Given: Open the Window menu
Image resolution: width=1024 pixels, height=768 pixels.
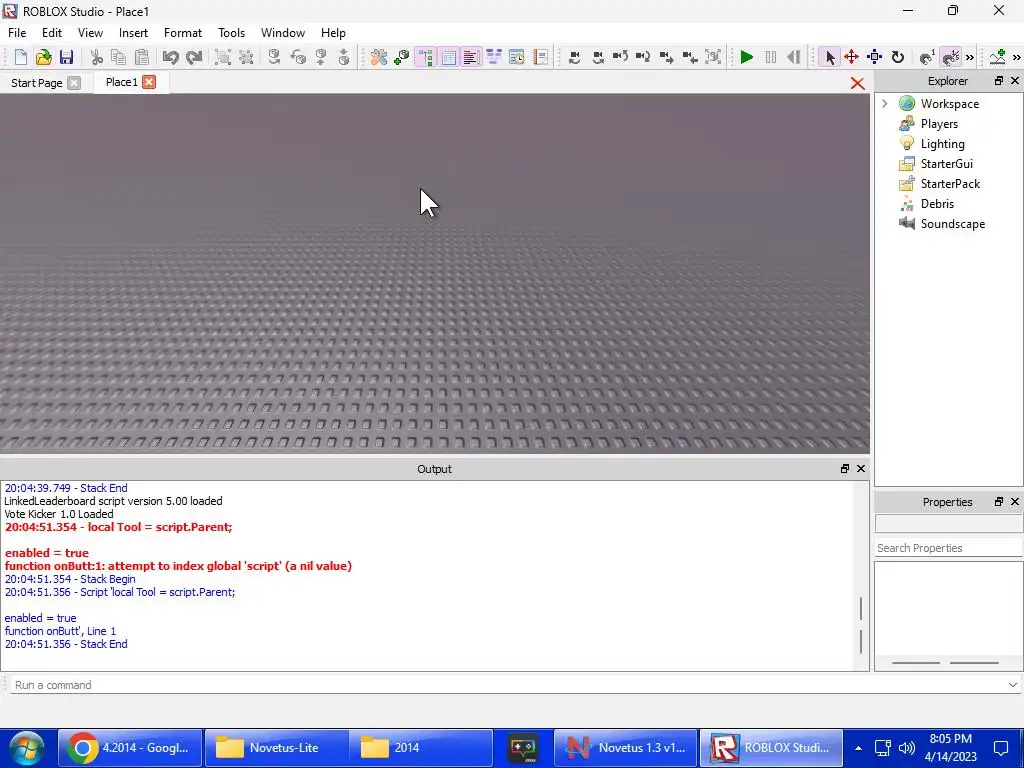Looking at the screenshot, I should point(283,33).
